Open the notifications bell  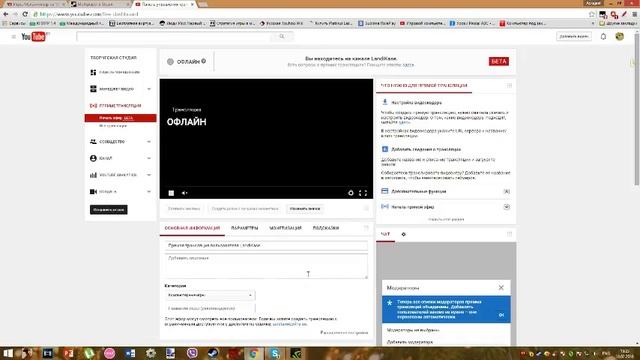(x=603, y=37)
